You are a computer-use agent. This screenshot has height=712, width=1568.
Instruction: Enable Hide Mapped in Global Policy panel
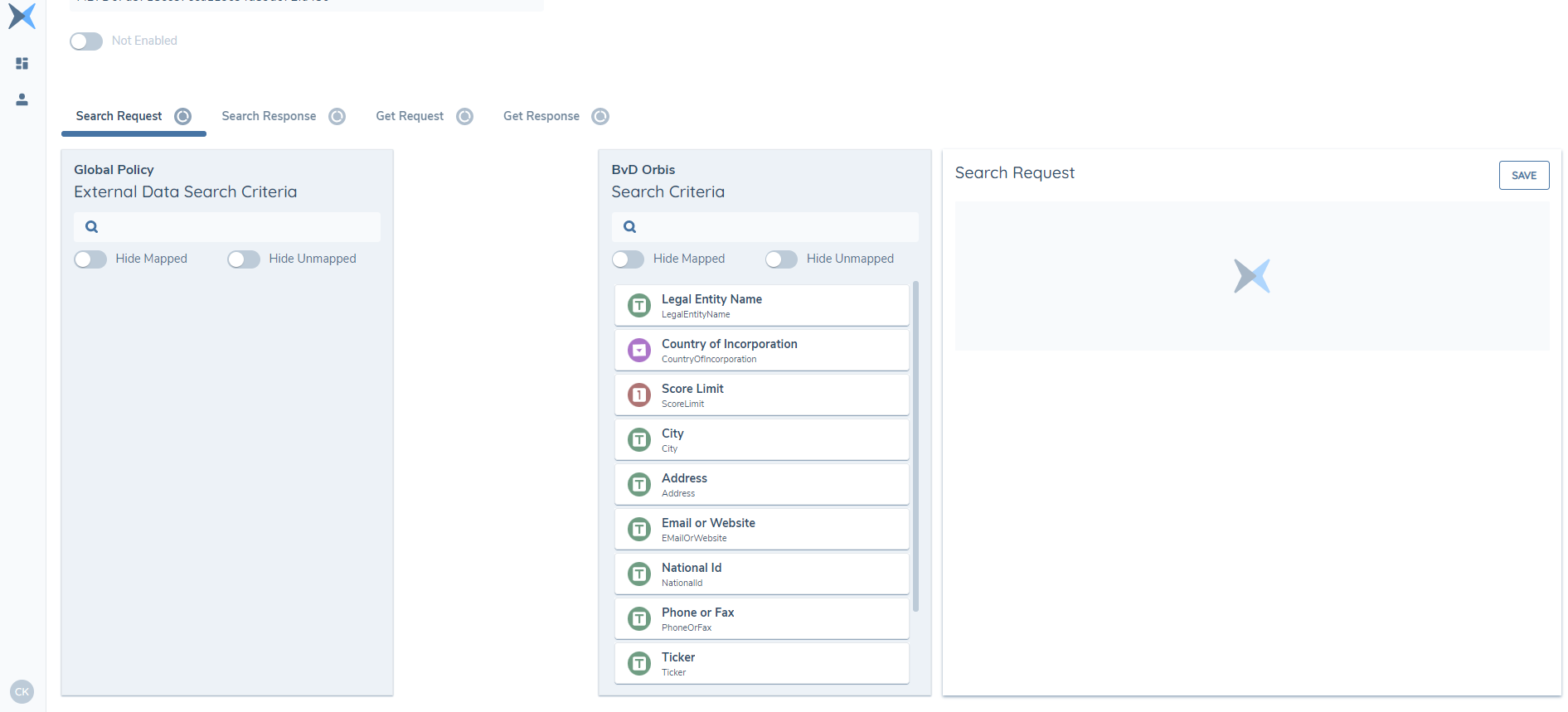click(90, 259)
